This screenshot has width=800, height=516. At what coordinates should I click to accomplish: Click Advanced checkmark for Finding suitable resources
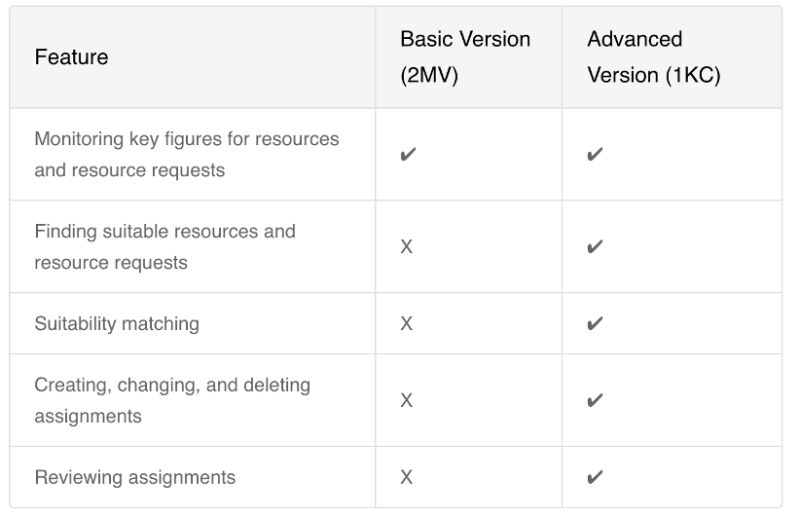click(594, 247)
